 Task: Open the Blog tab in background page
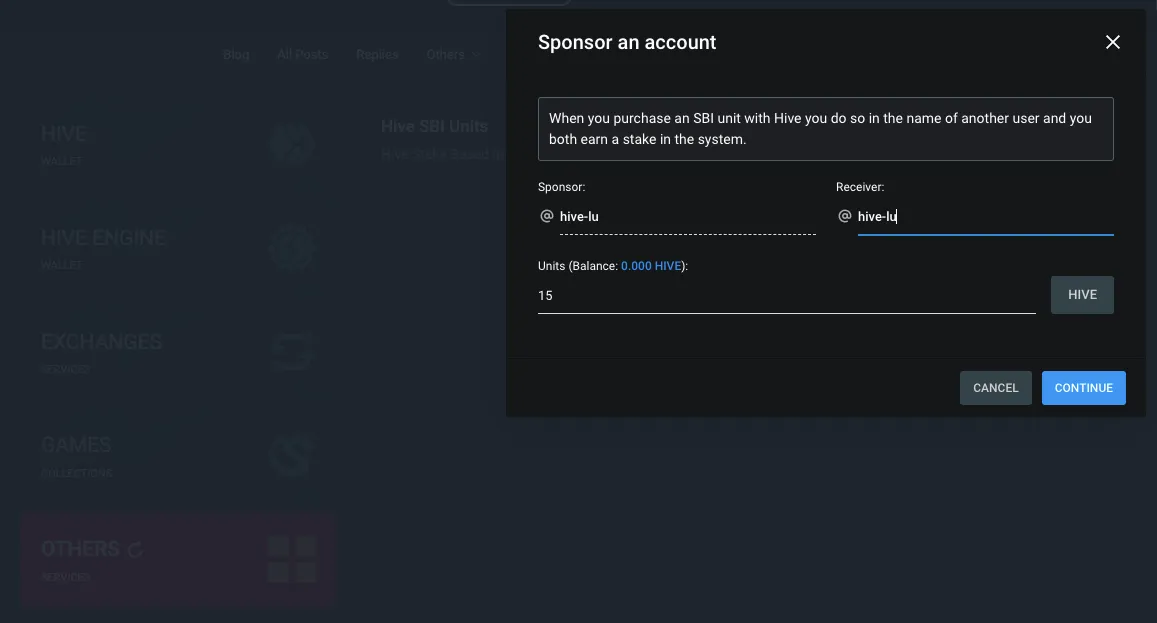(236, 55)
